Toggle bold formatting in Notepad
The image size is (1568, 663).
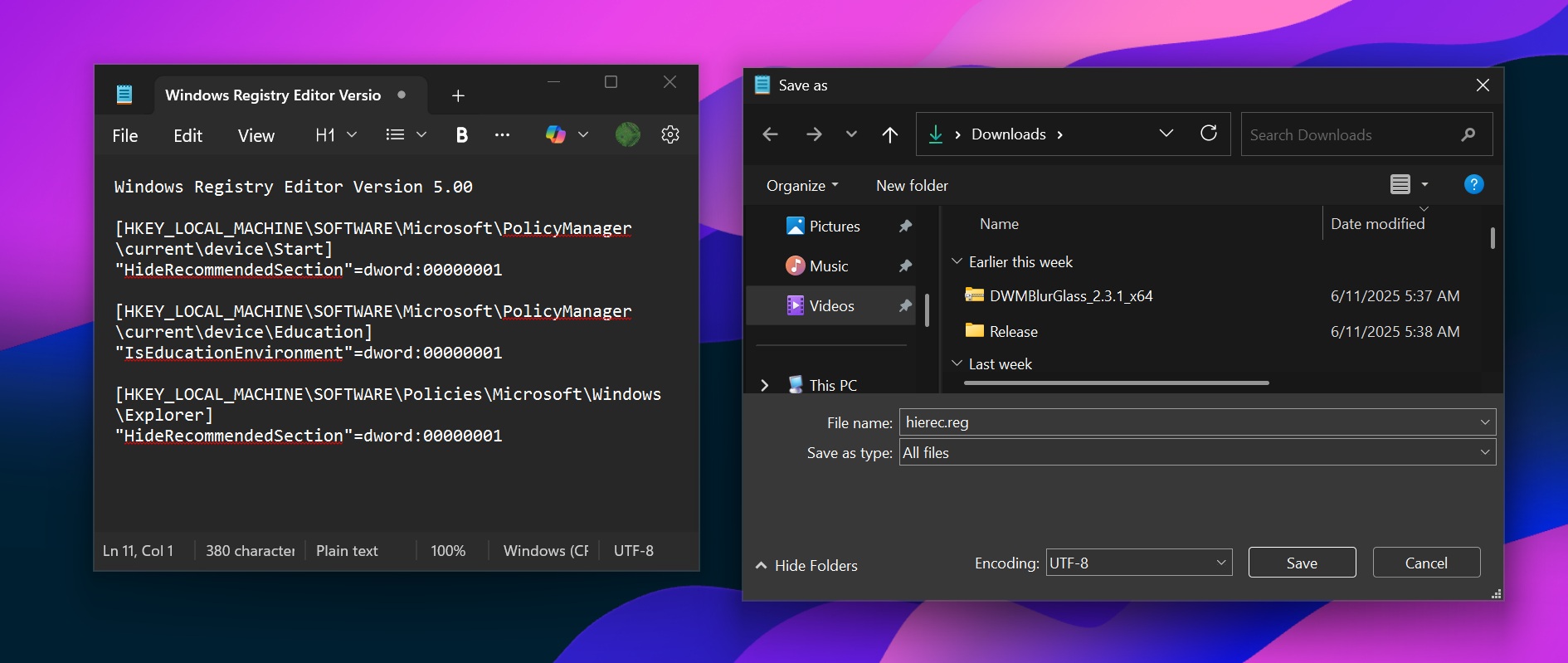(462, 135)
